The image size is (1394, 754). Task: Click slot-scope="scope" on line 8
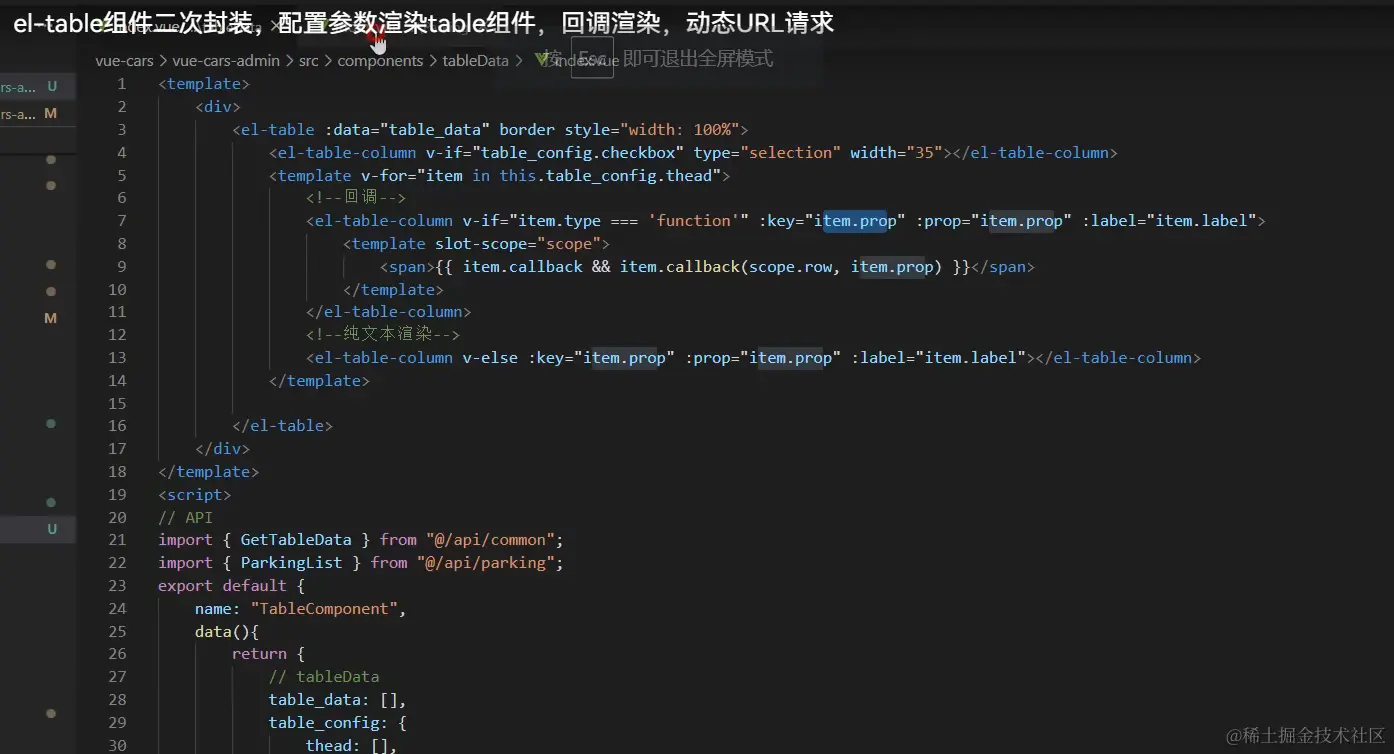(x=518, y=244)
